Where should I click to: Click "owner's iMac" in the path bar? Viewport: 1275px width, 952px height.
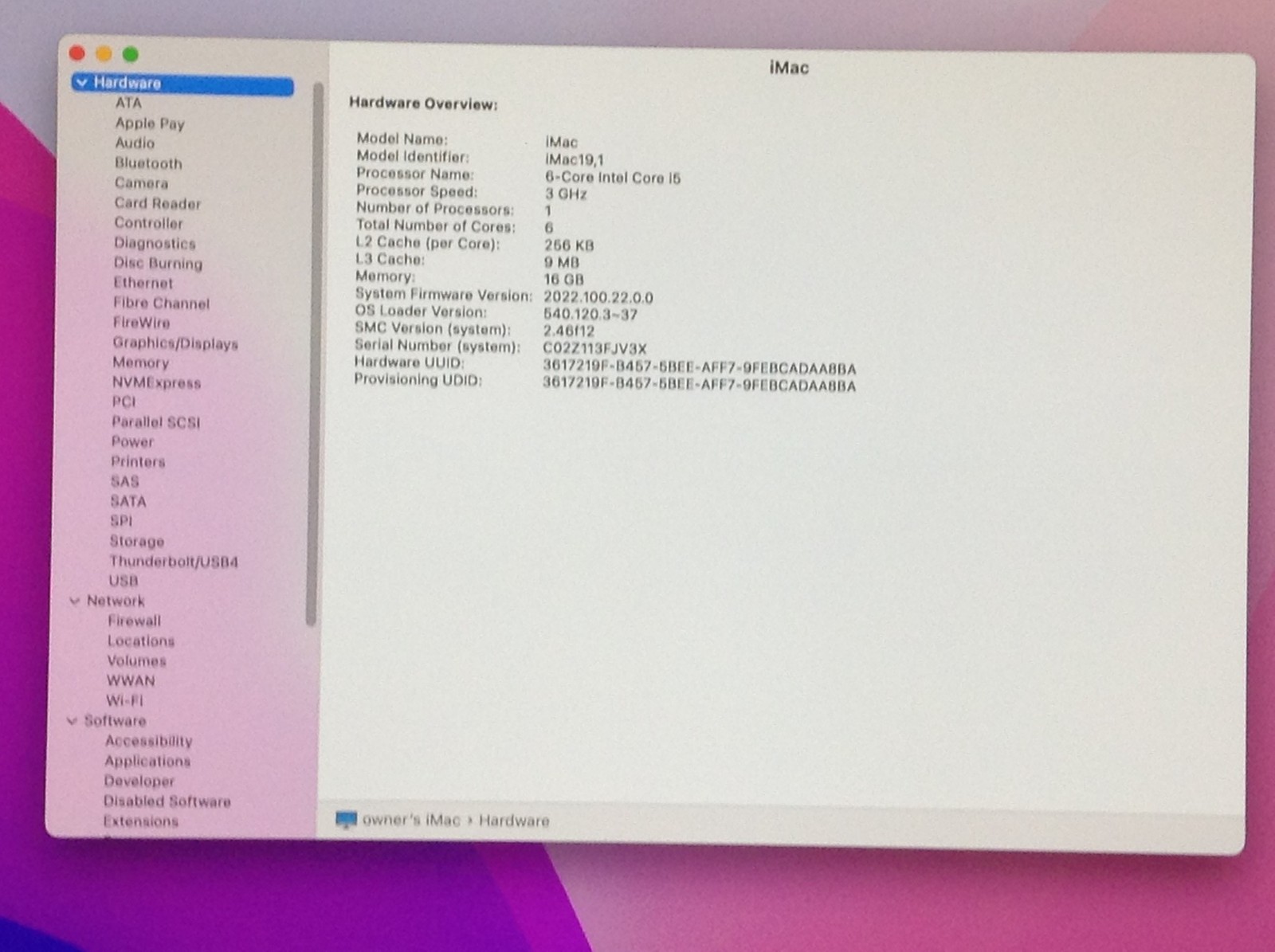pos(411,820)
